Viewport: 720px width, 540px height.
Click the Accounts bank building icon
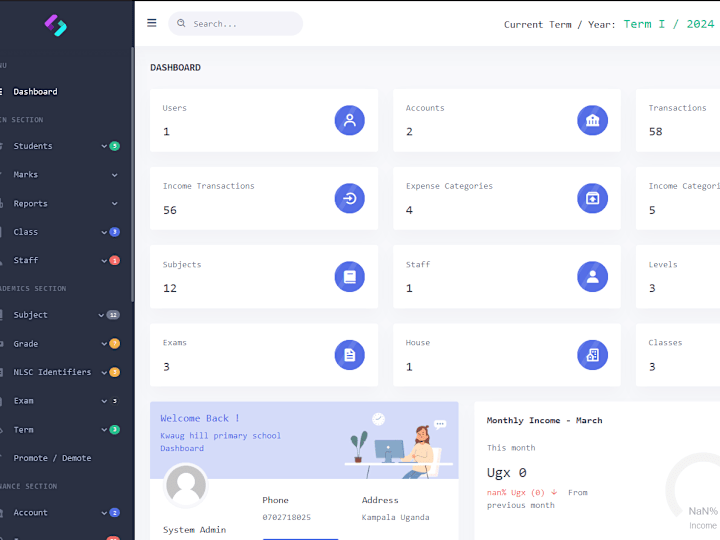pyautogui.click(x=592, y=120)
